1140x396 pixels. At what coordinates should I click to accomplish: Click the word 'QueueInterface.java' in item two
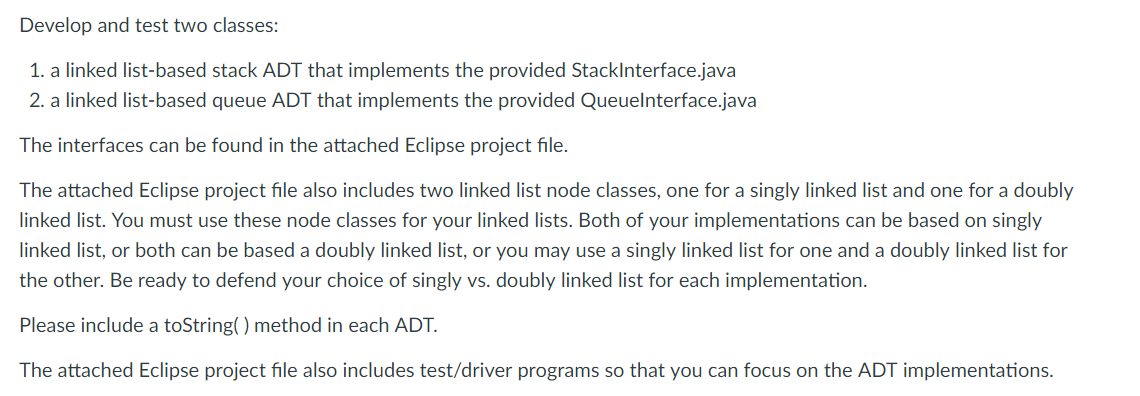pos(667,100)
